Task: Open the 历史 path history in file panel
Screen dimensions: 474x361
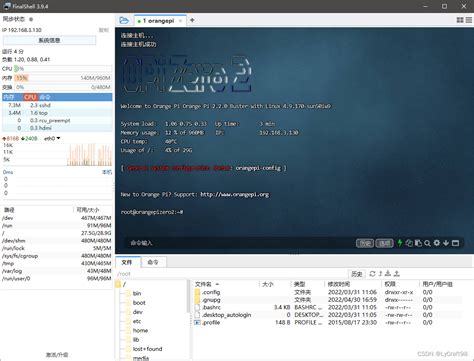Action: (357, 274)
